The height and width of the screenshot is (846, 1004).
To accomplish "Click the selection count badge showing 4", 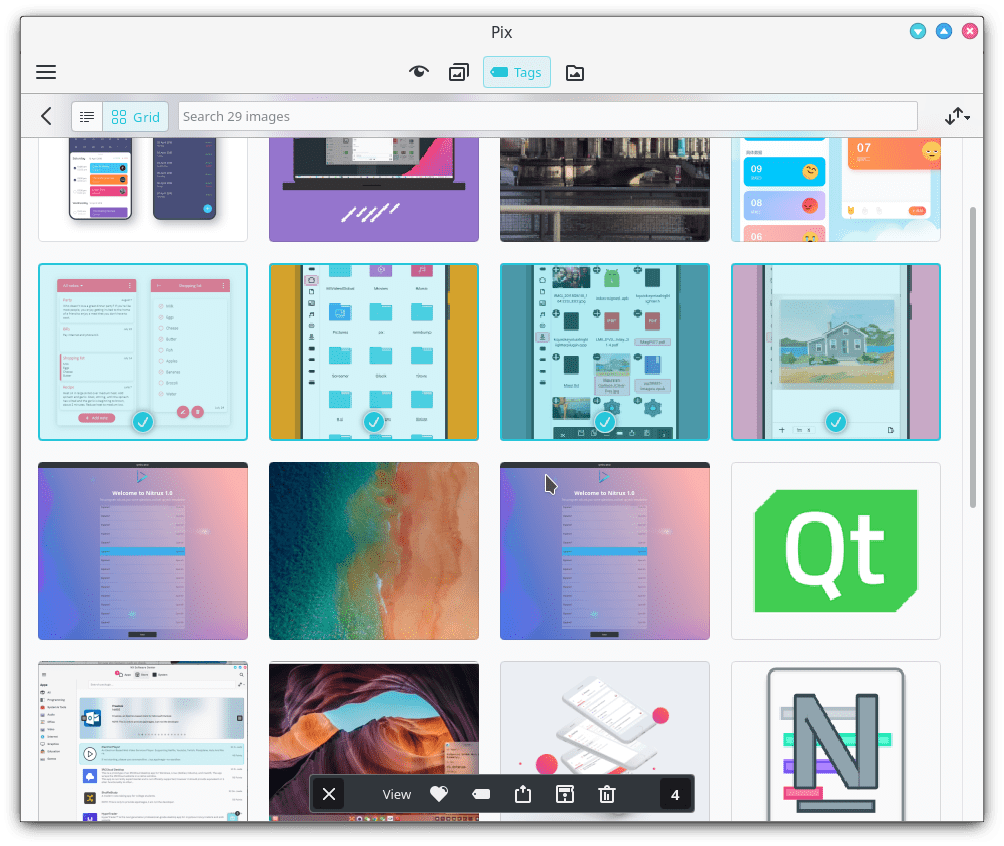I will (675, 794).
